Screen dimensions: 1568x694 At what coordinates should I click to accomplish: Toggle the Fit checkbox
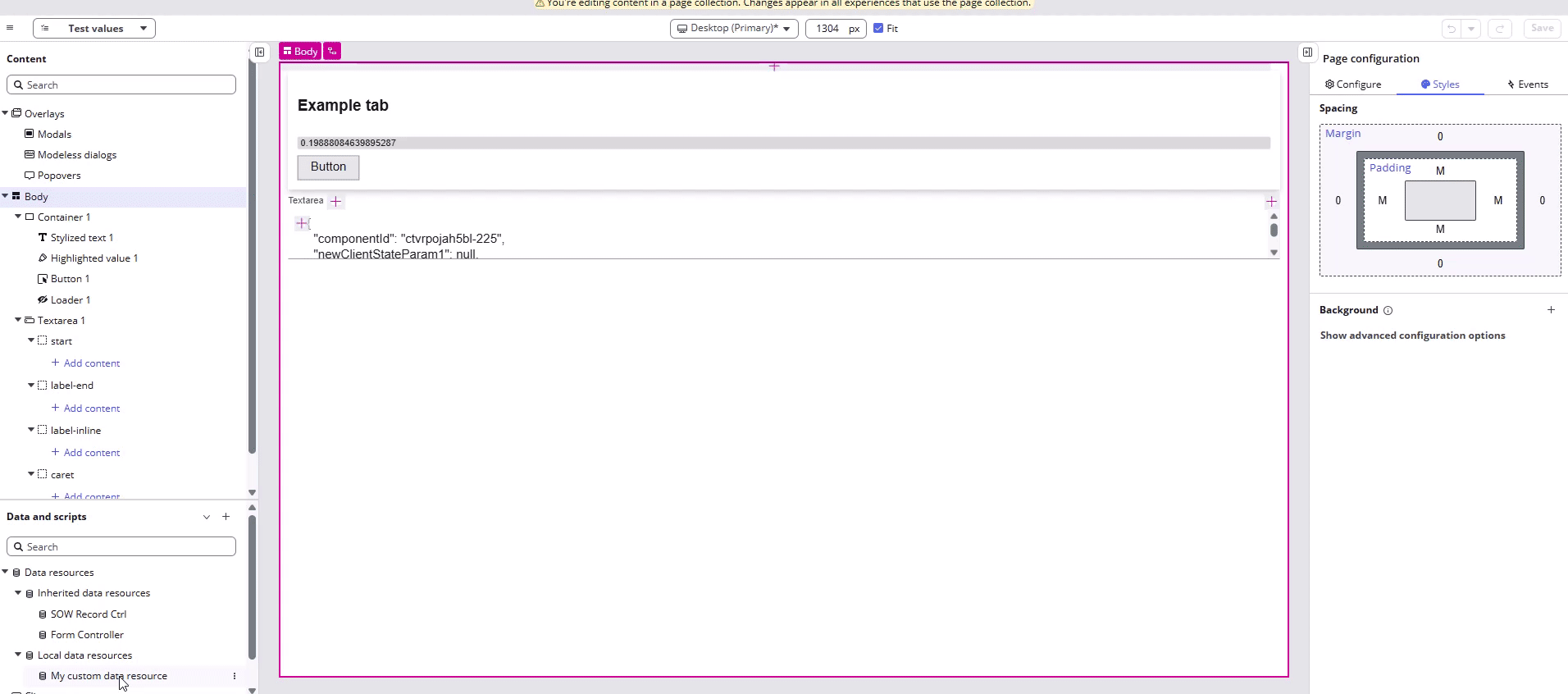tap(878, 28)
